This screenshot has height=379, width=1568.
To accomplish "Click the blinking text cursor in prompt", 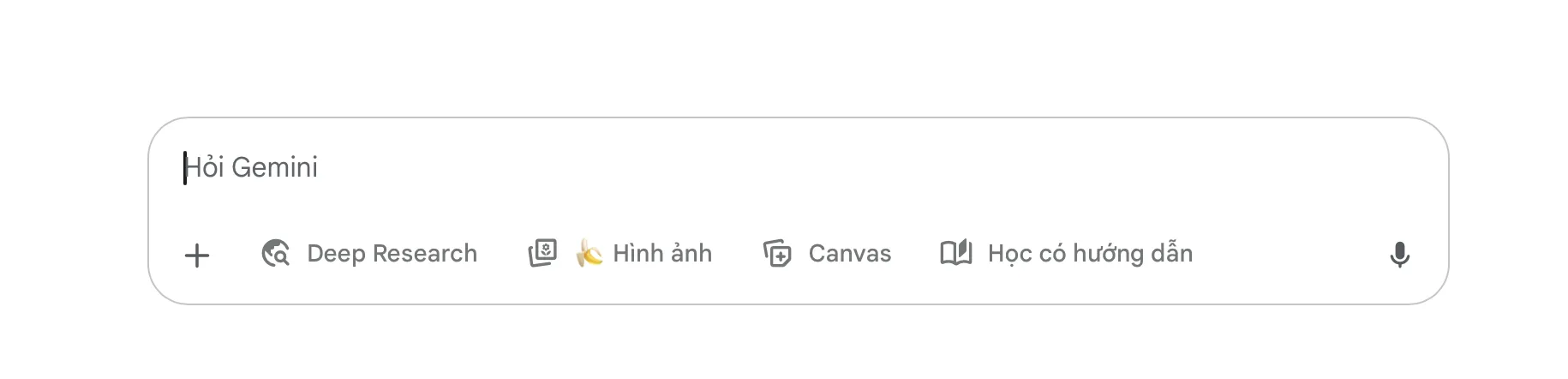I will pos(185,168).
